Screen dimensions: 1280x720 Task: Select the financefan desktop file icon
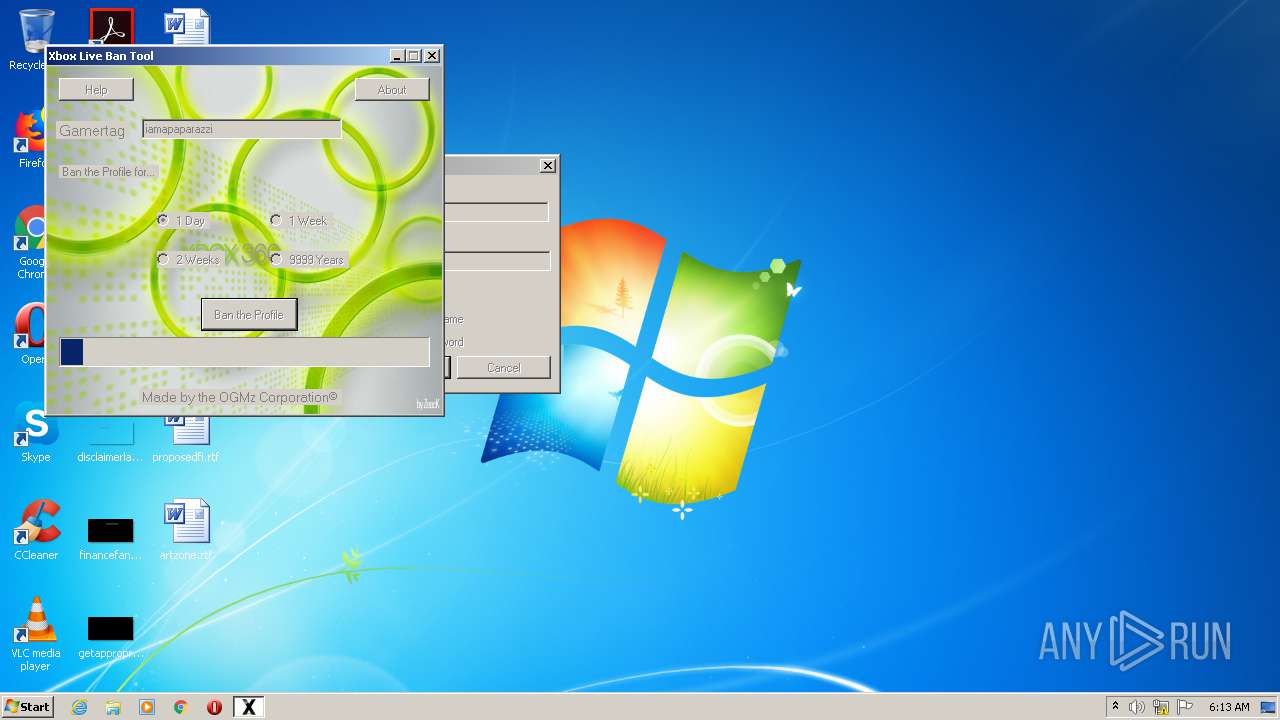(x=110, y=538)
